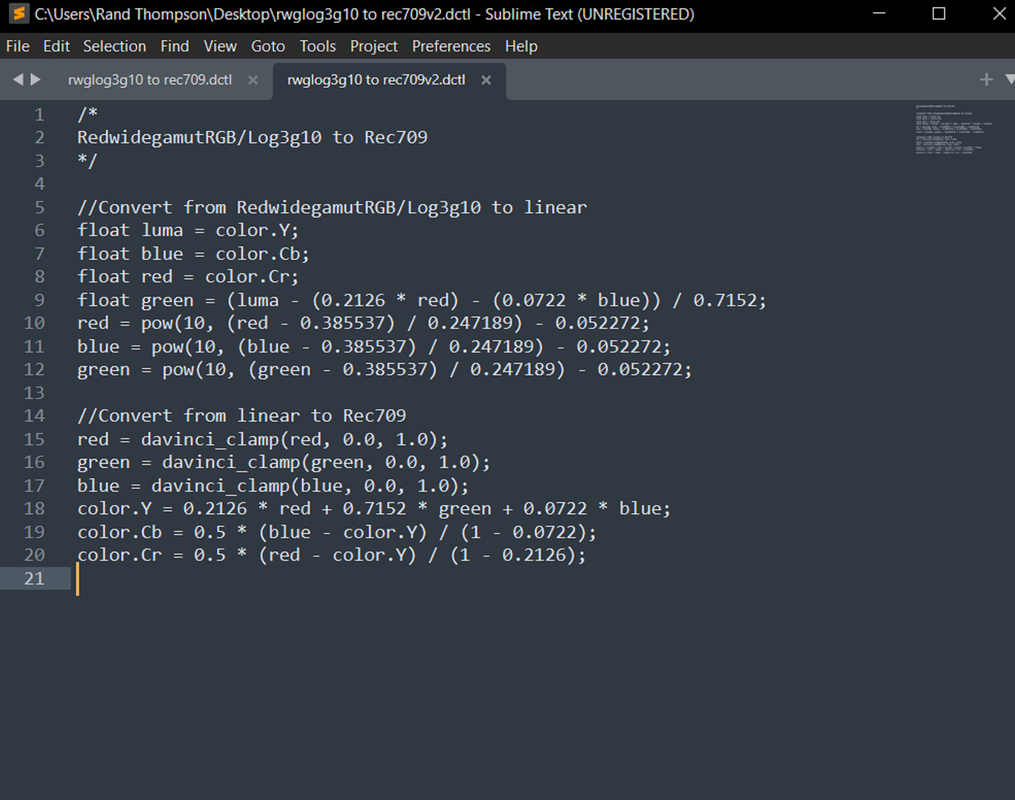1015x800 pixels.
Task: Open the File menu
Action: point(17,47)
